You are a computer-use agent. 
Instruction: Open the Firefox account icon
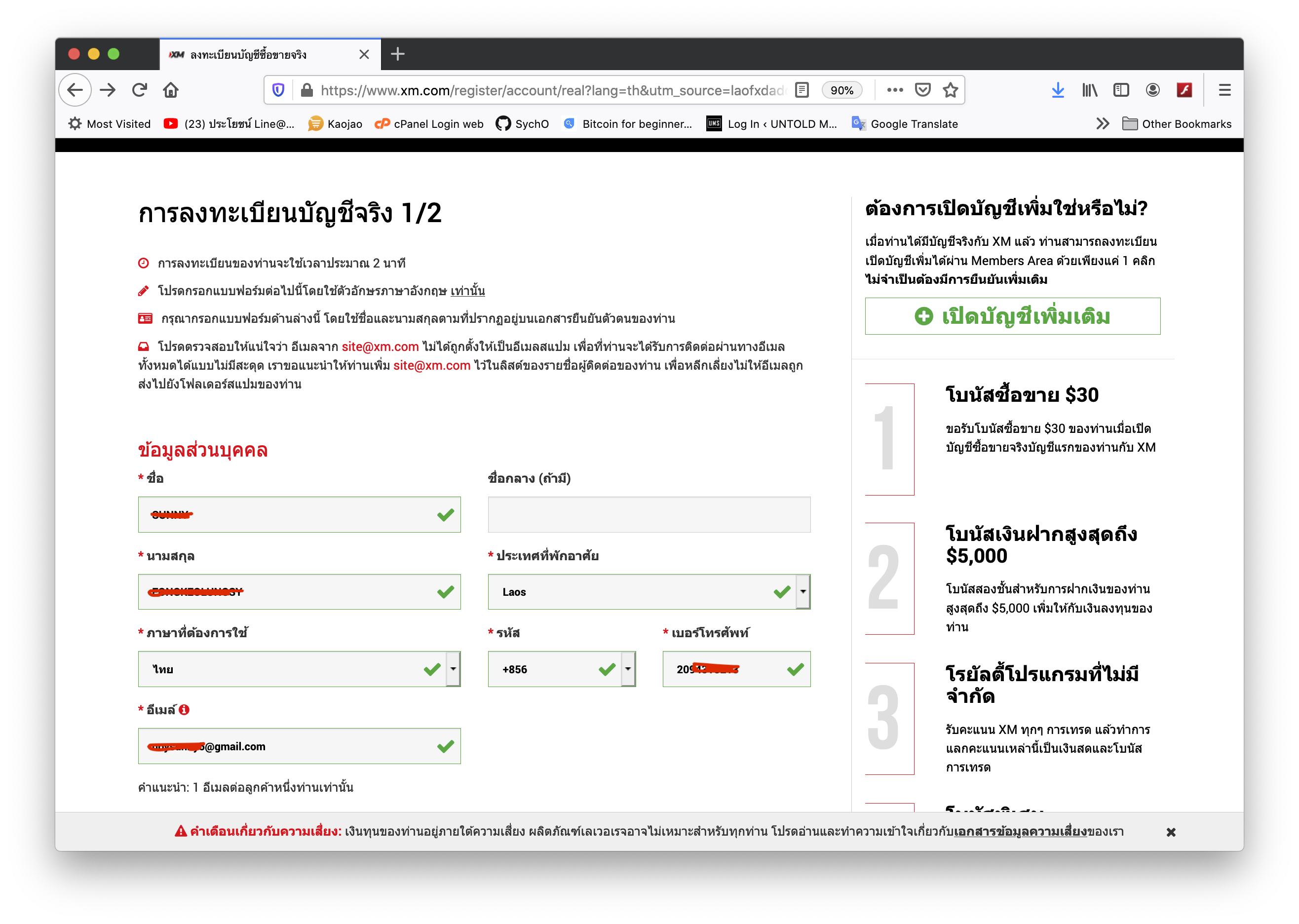(x=1153, y=90)
